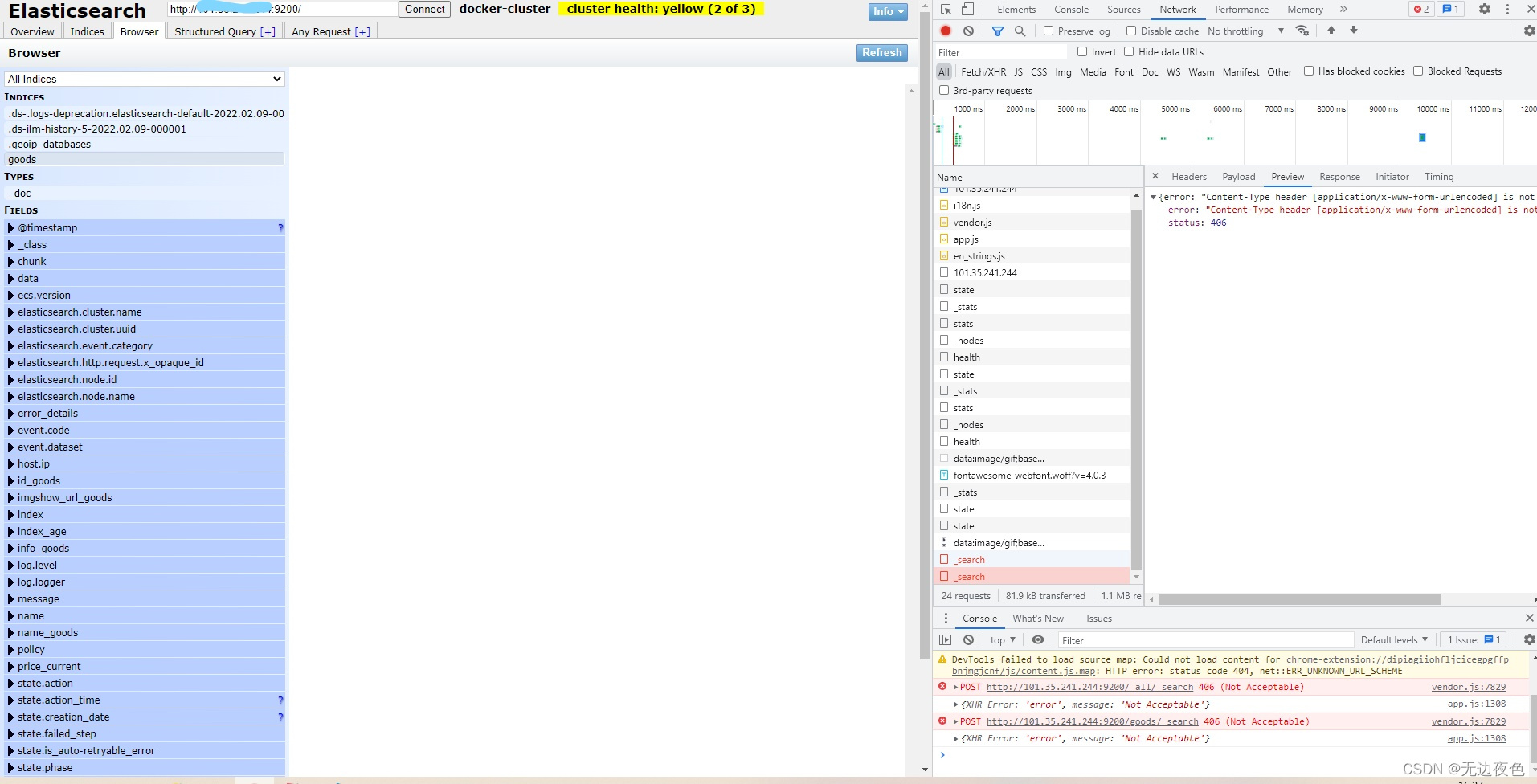The image size is (1537, 784).
Task: Open network search magnifier icon
Action: tap(1020, 31)
